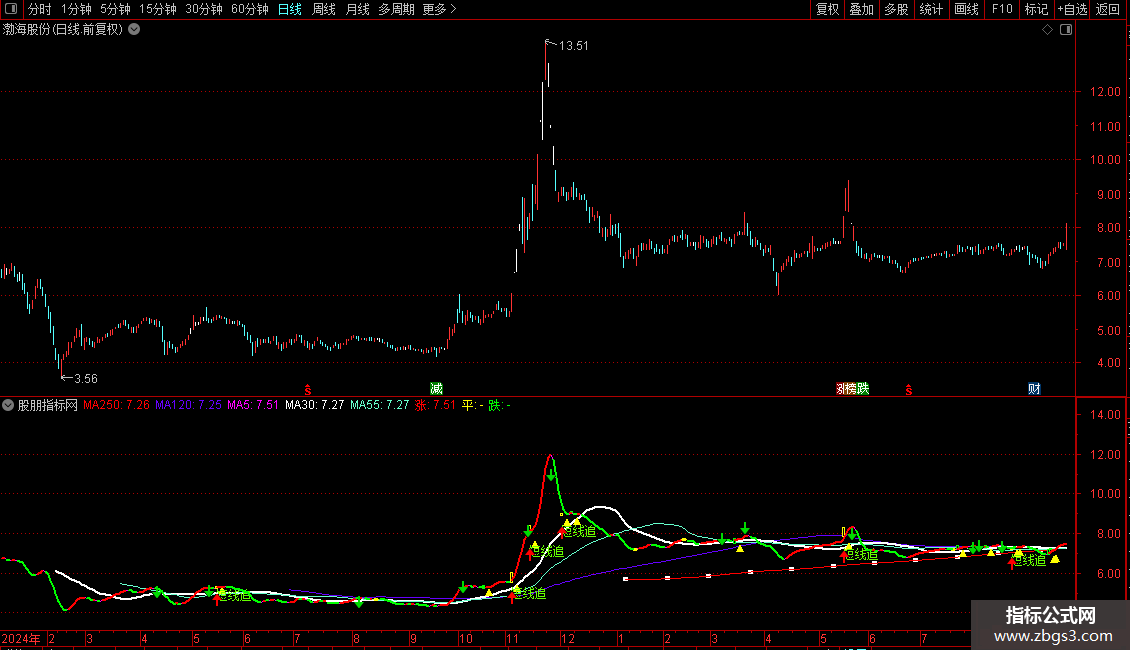Click the 返回 back button
The image size is (1130, 650).
point(1108,9)
